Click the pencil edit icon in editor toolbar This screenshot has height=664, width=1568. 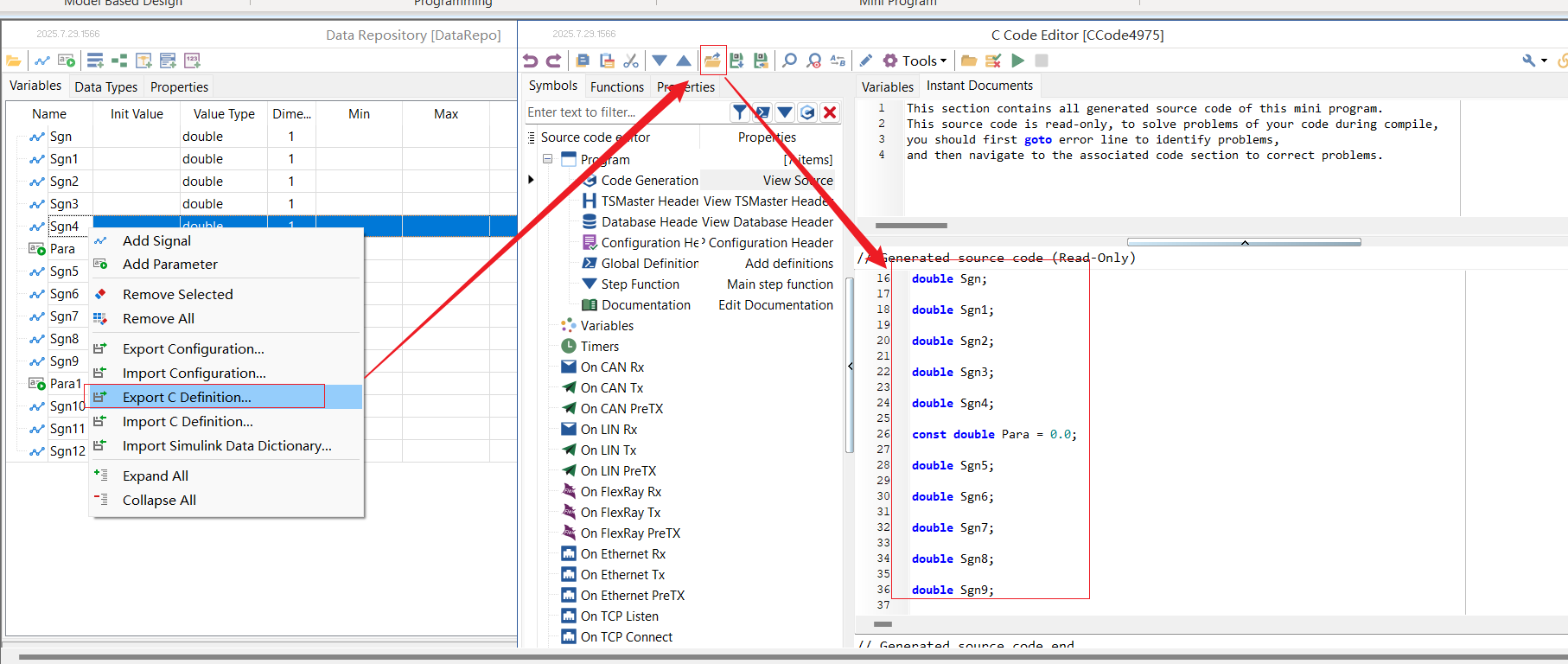tap(866, 61)
